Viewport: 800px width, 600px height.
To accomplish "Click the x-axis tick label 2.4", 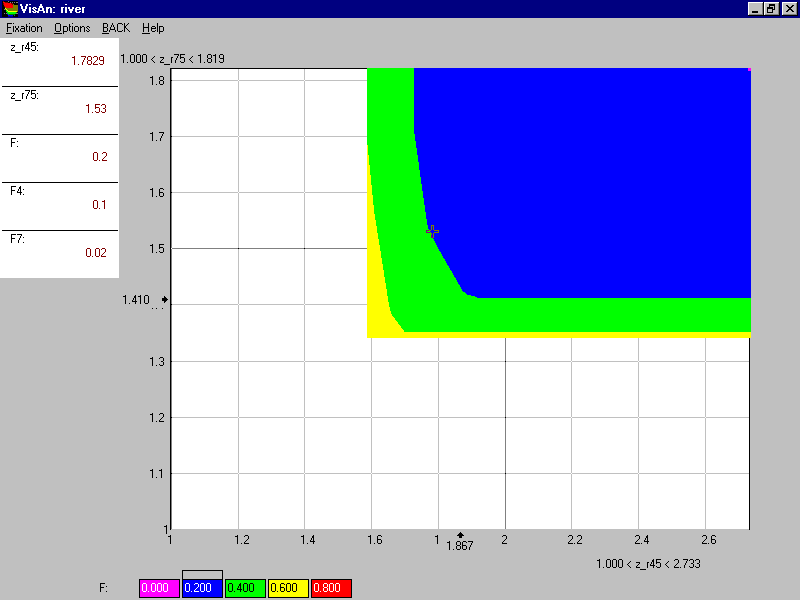I will tap(642, 540).
